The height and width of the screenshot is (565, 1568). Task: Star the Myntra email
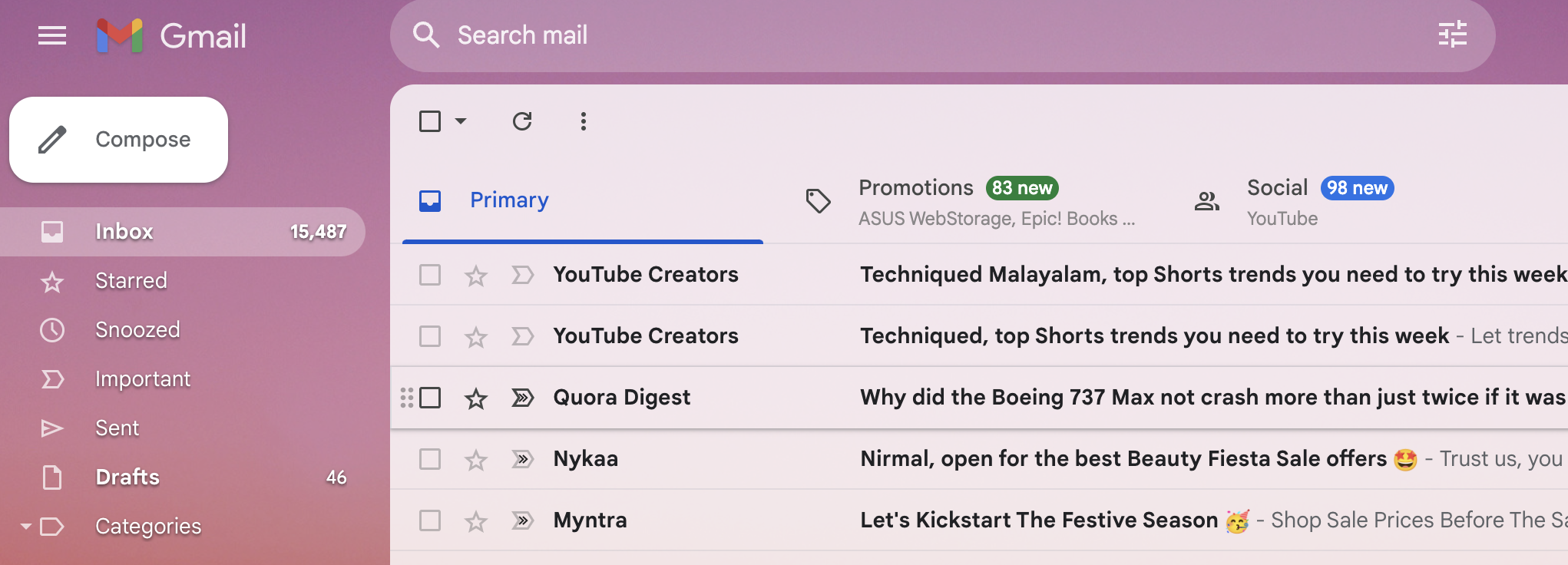click(x=476, y=520)
